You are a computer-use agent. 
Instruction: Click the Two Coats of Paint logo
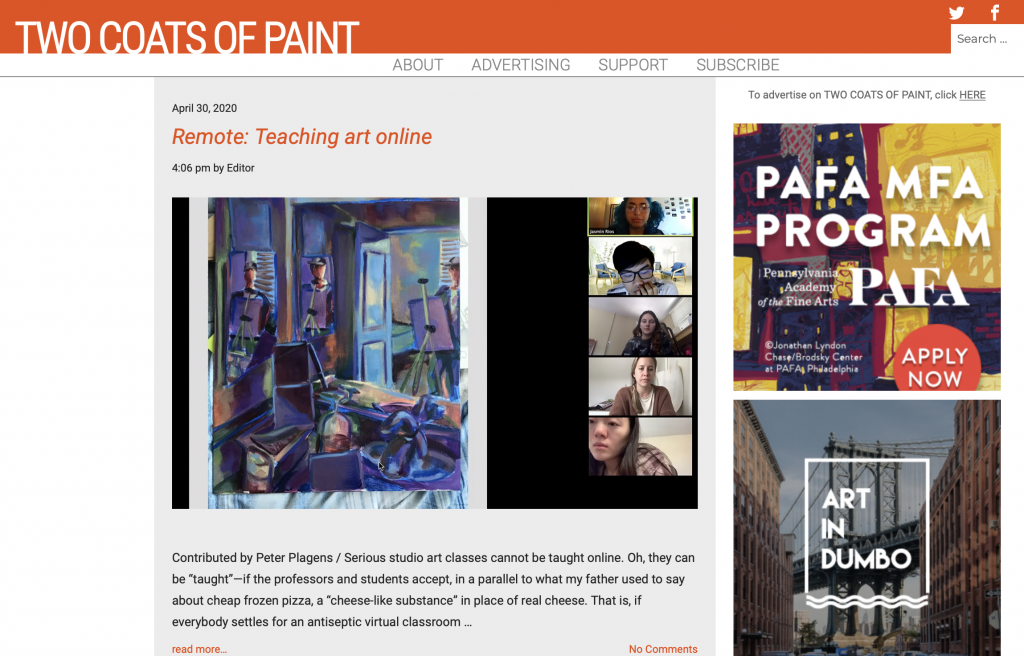click(x=187, y=37)
